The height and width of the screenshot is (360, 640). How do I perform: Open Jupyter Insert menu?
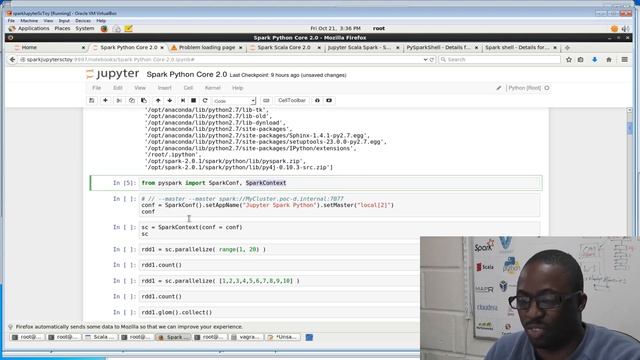tap(164, 88)
